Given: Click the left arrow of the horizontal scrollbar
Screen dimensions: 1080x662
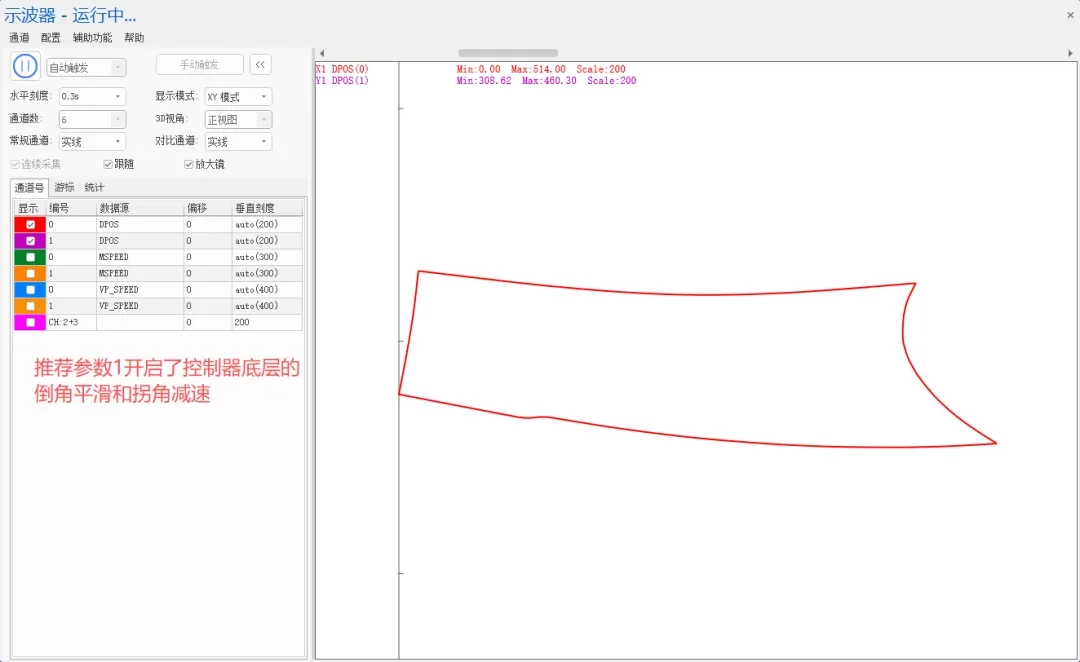Looking at the screenshot, I should tap(322, 53).
